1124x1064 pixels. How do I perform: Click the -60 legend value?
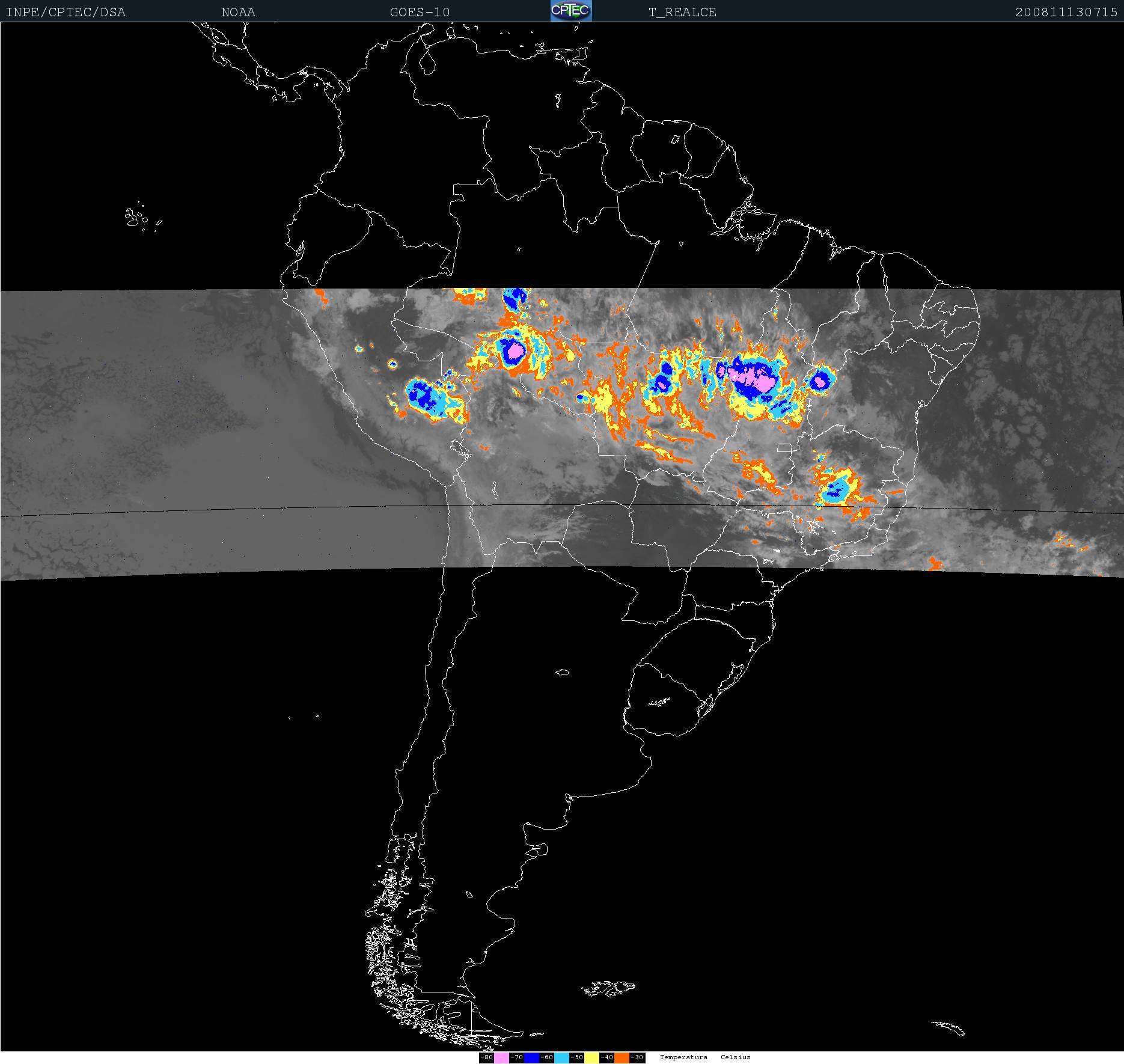[x=546, y=1057]
